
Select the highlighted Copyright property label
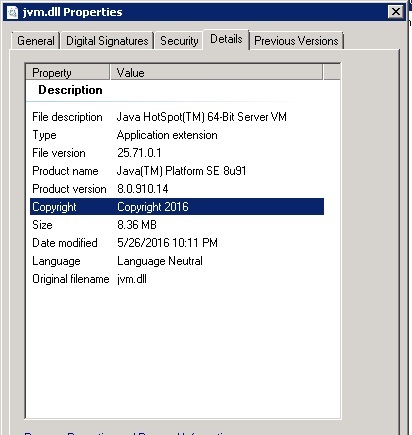(x=54, y=207)
